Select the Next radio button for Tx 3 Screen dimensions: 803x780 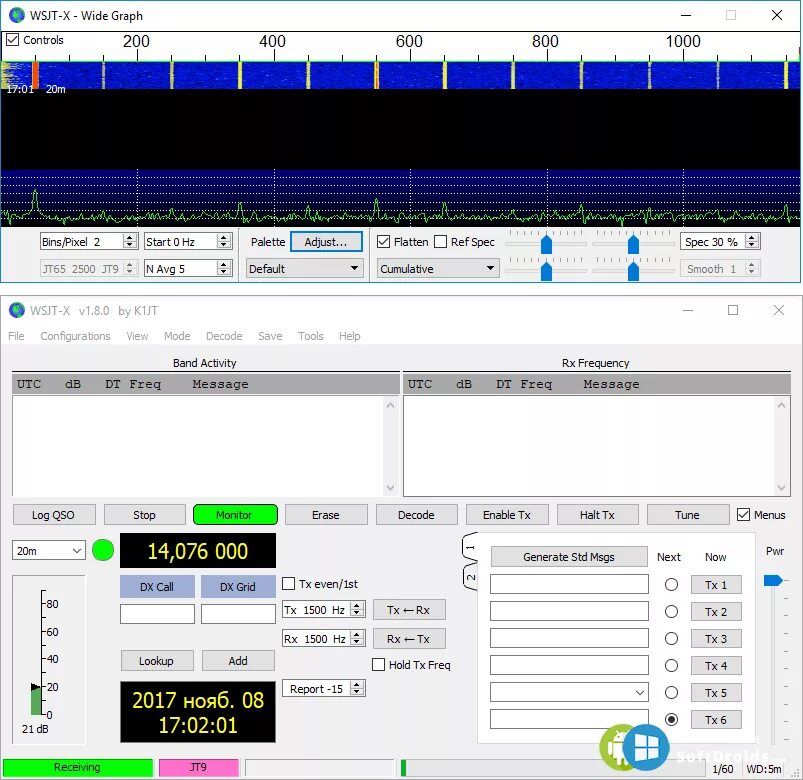pos(671,639)
